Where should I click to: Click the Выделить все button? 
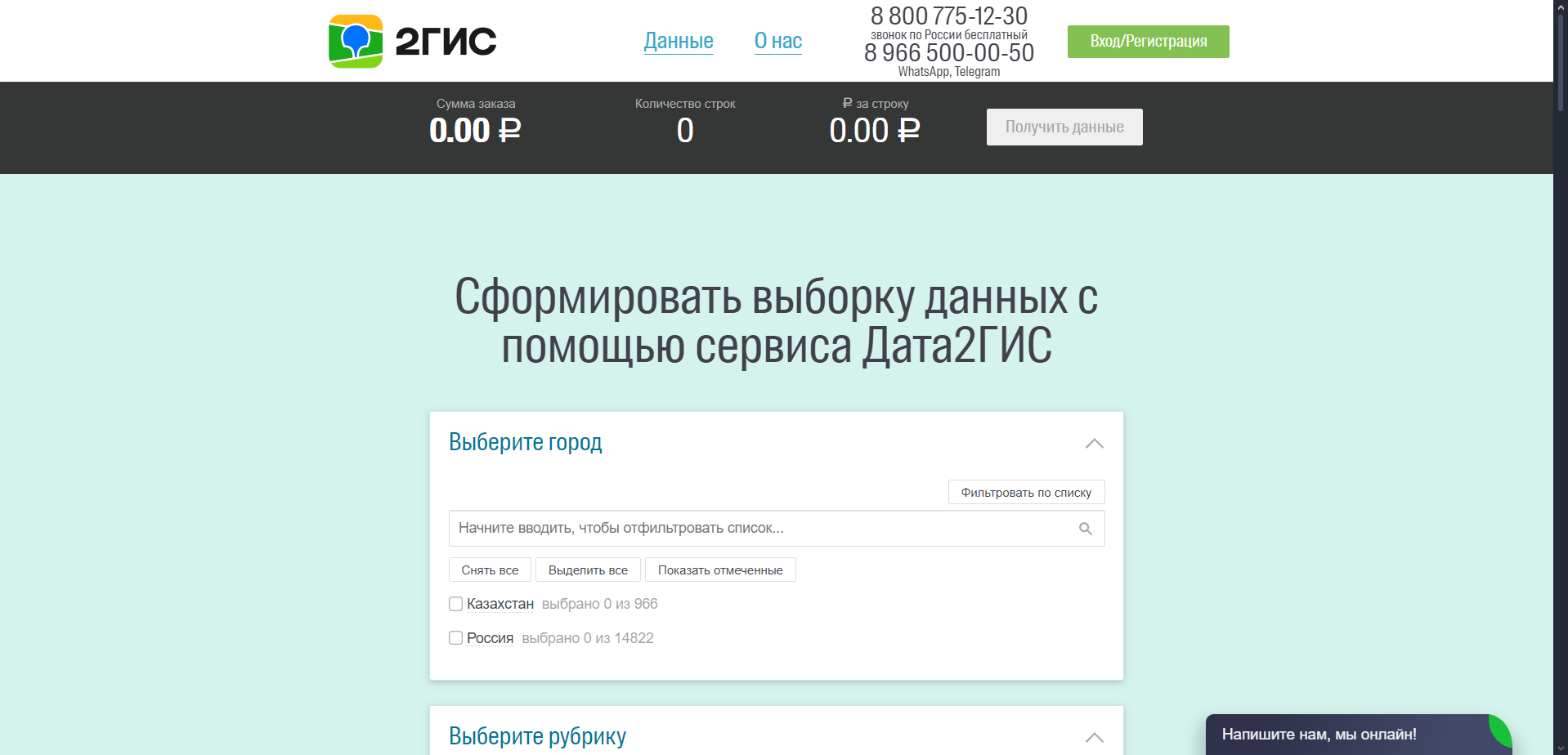click(x=588, y=570)
